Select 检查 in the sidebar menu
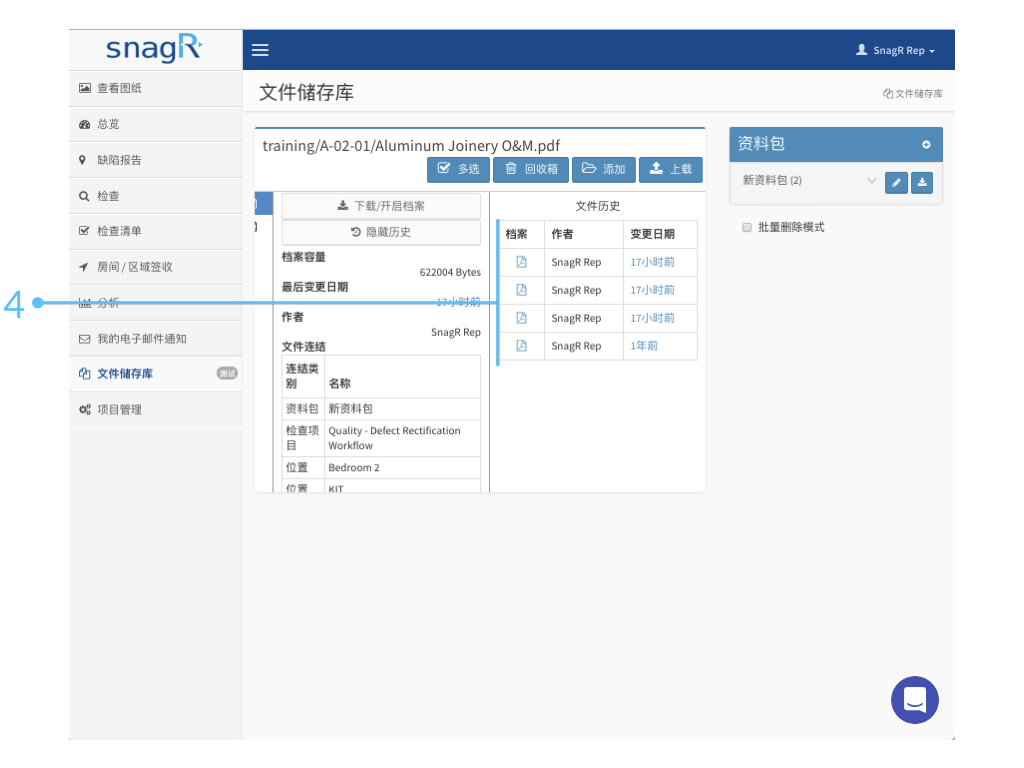The width and height of the screenshot is (1024, 768). tap(155, 196)
